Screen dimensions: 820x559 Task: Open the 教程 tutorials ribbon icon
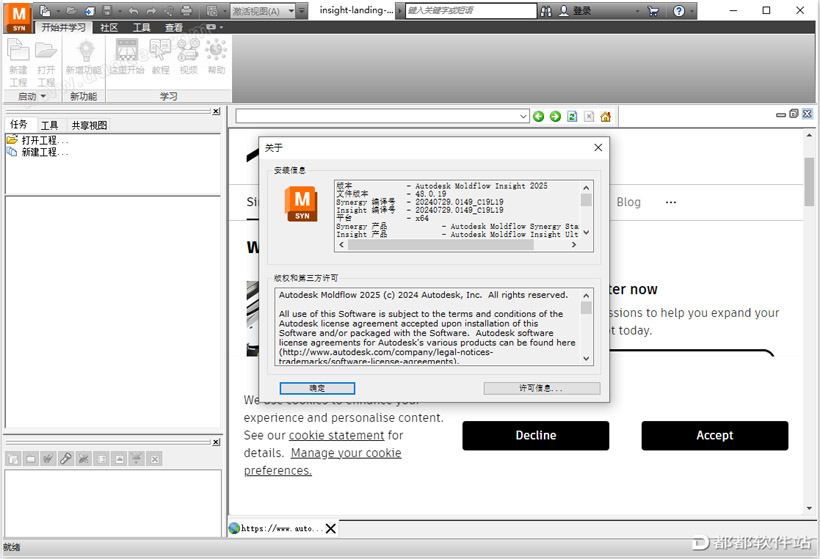161,58
